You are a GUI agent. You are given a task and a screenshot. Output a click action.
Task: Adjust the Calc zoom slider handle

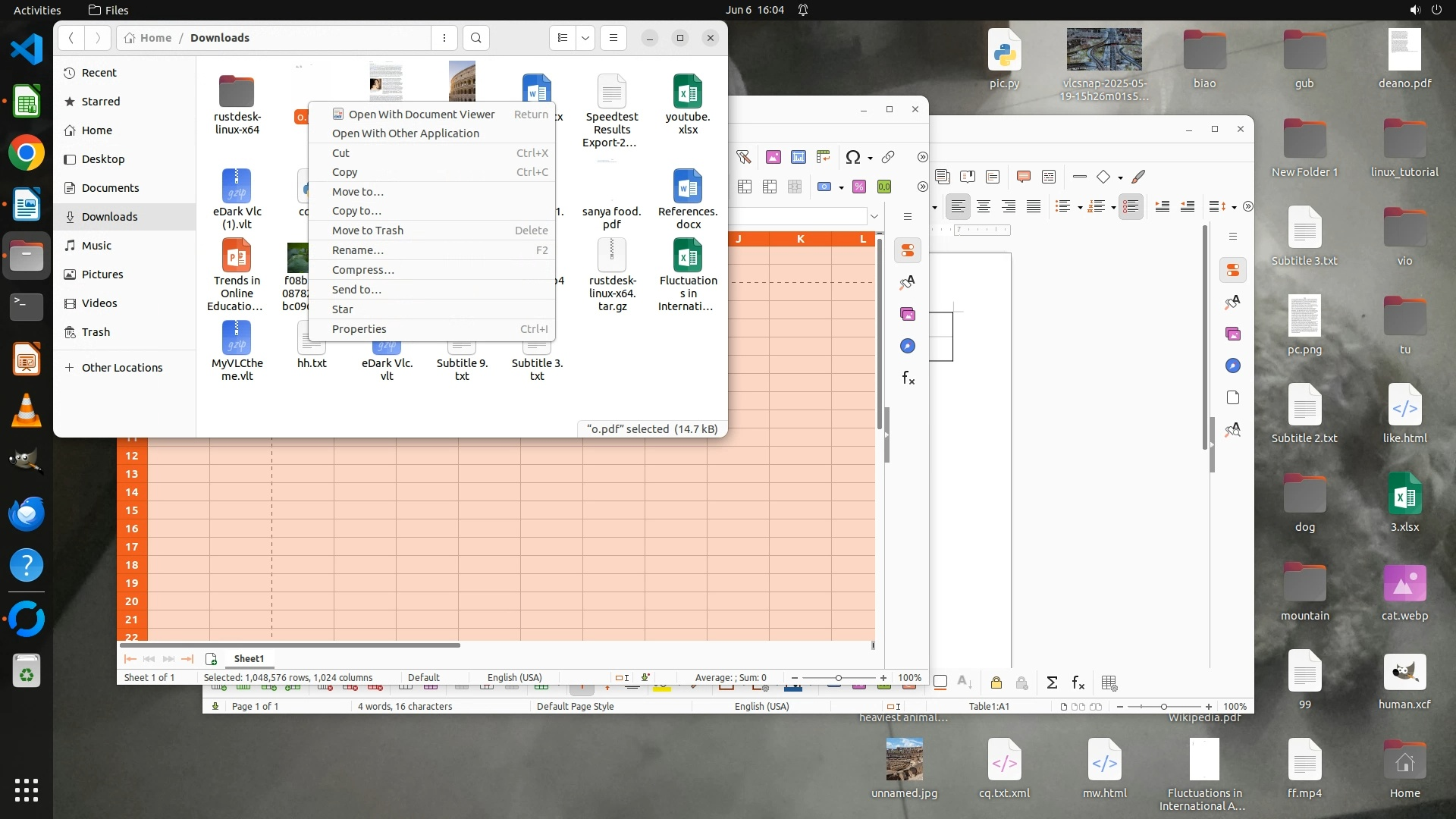pyautogui.click(x=838, y=678)
